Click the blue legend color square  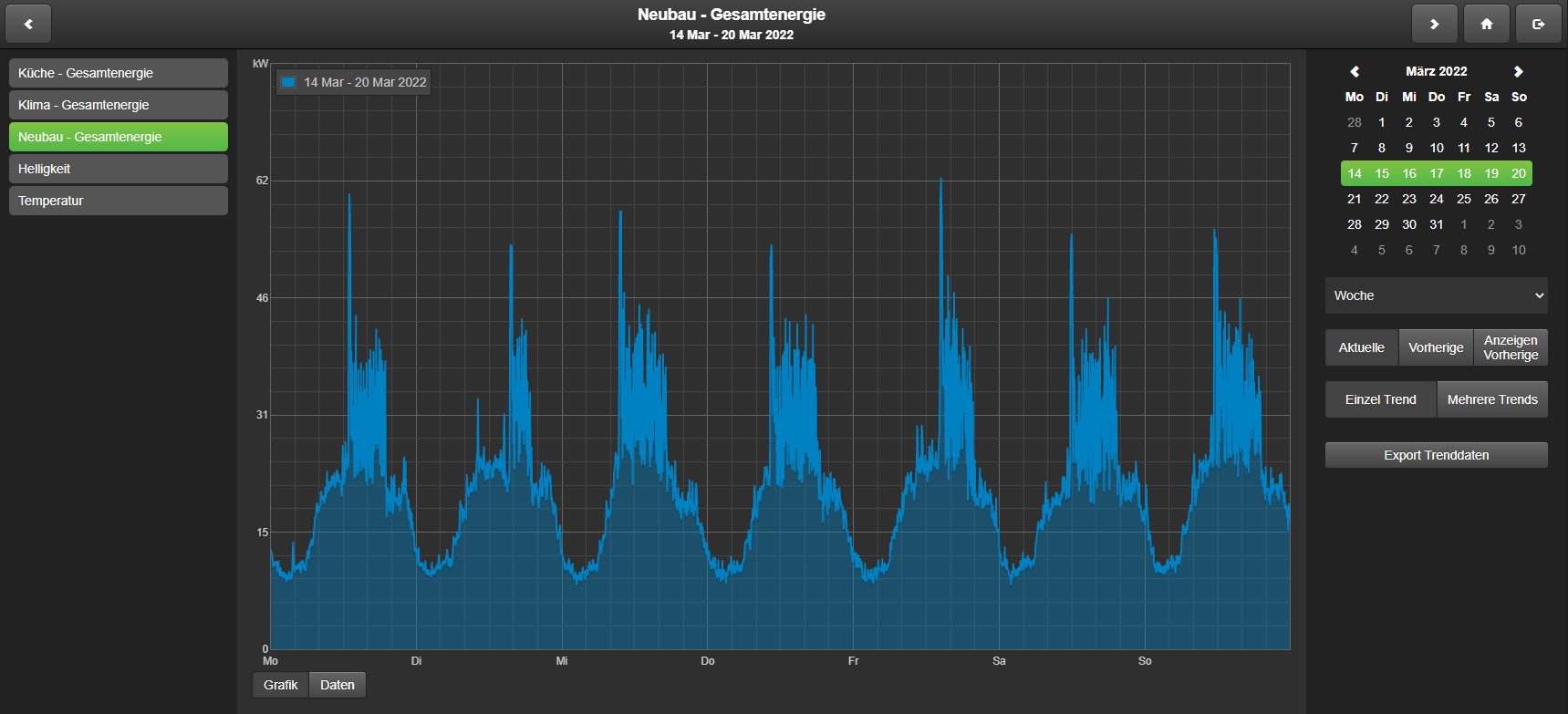point(288,82)
